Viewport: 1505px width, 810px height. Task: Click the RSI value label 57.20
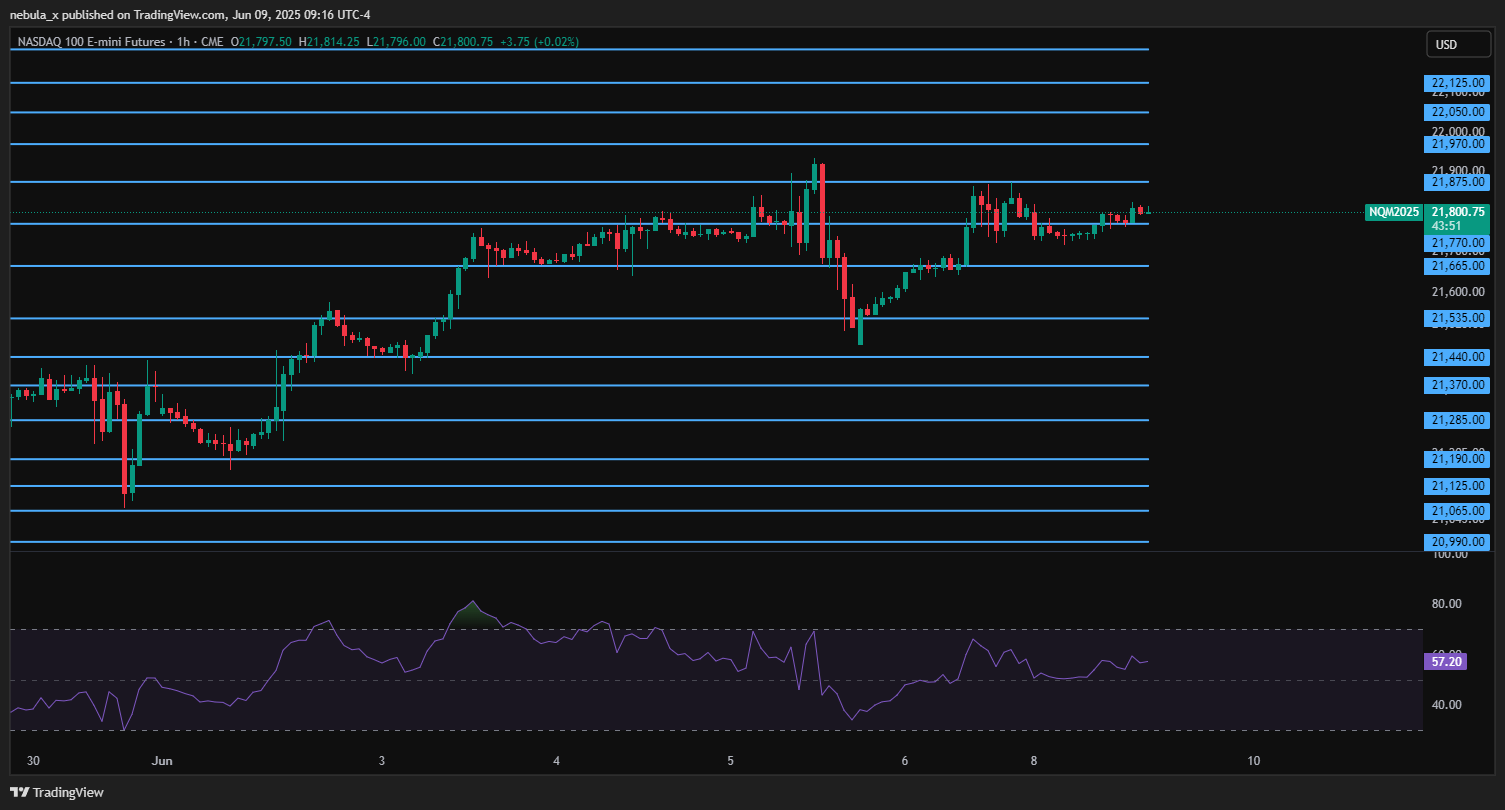tap(1444, 662)
